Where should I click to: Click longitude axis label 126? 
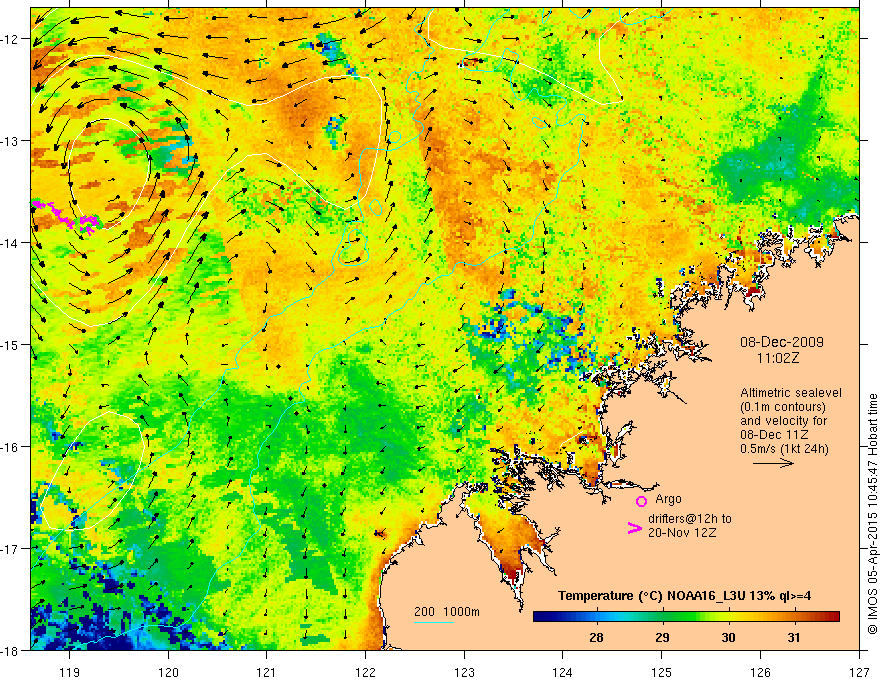760,672
